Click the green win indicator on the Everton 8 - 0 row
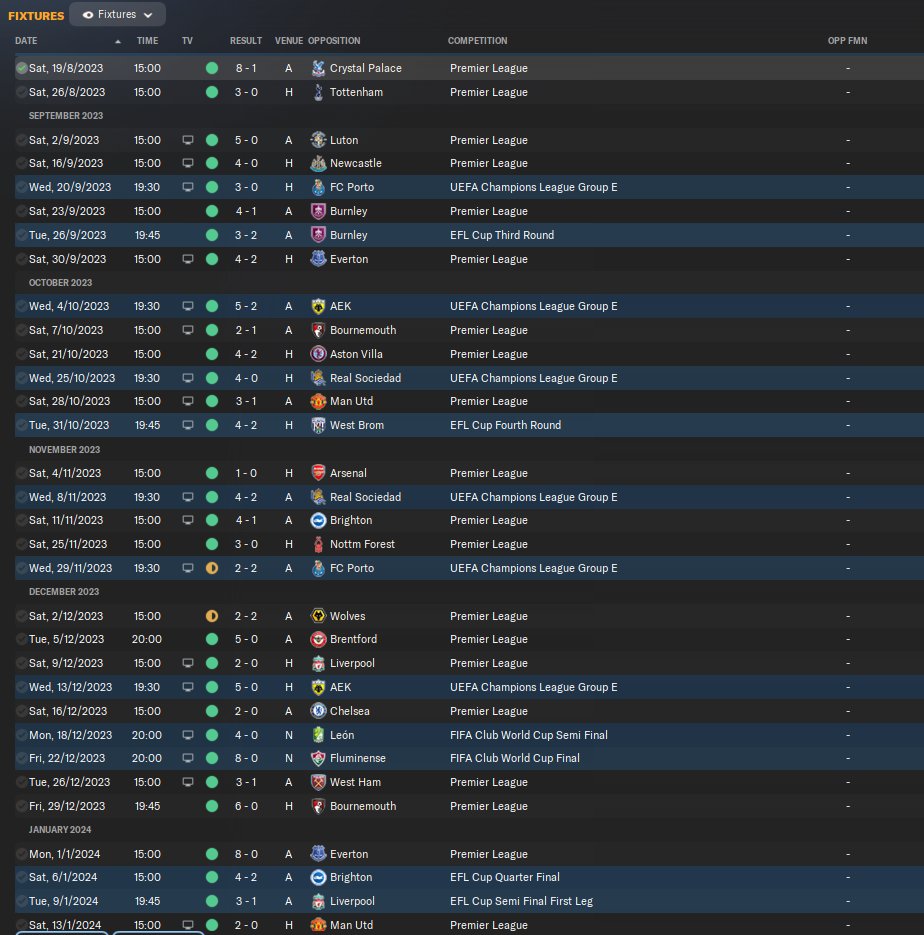 coord(212,854)
